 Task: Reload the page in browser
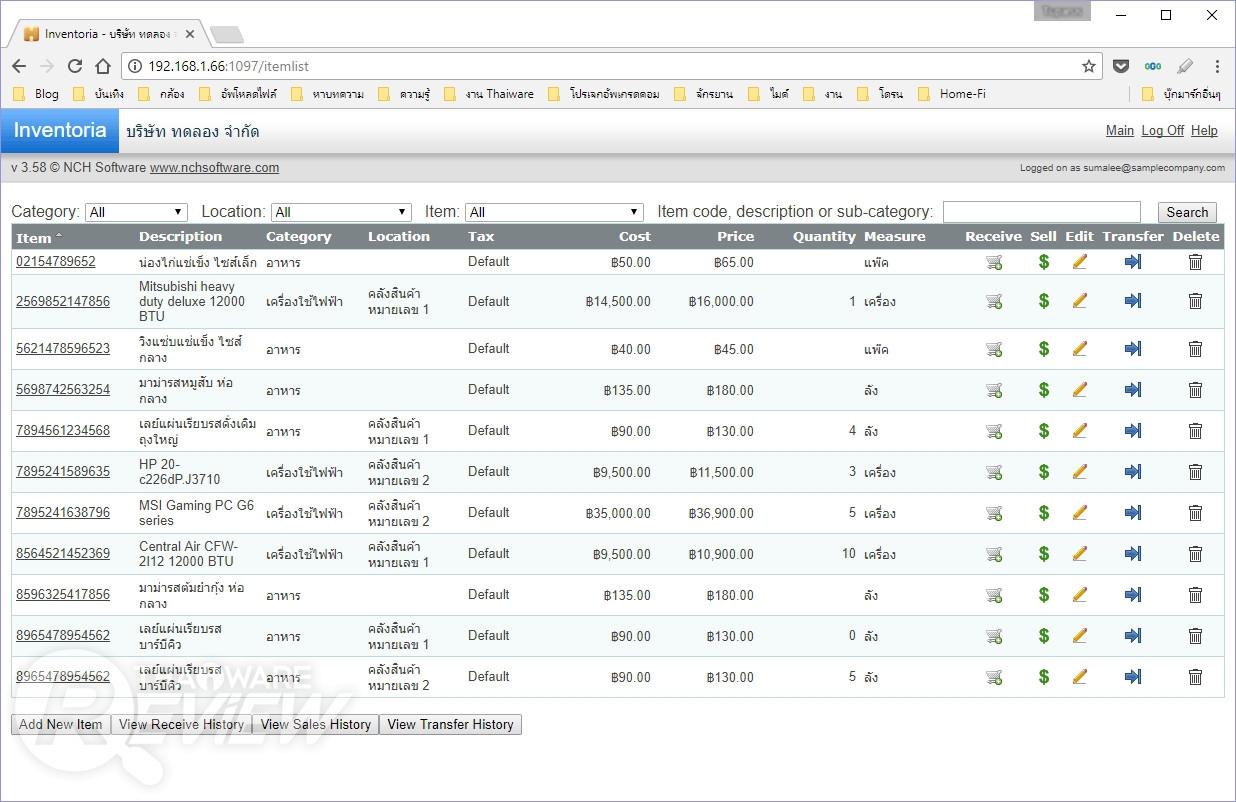75,66
